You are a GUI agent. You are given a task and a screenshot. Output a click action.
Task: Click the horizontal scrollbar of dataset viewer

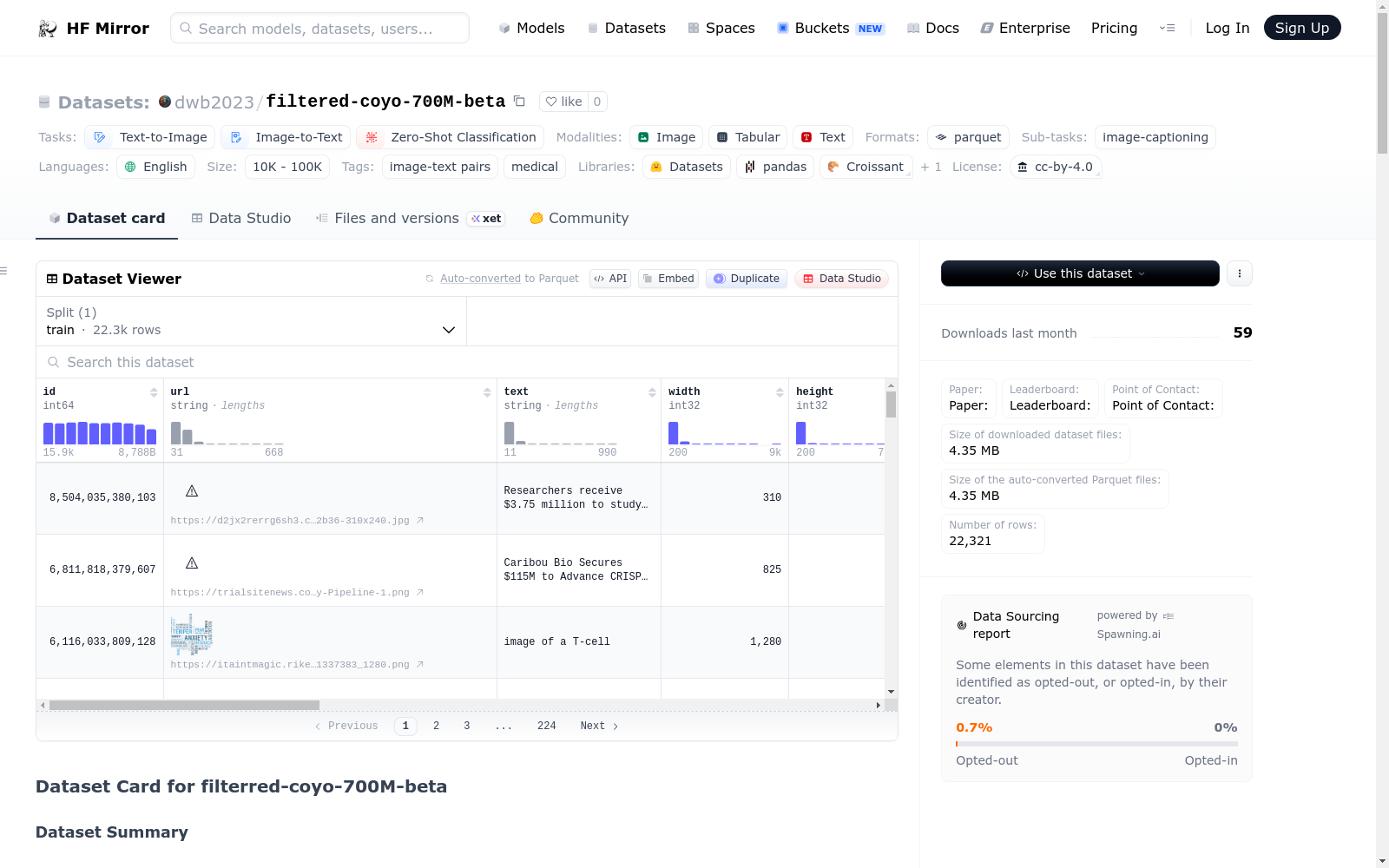pyautogui.click(x=184, y=705)
